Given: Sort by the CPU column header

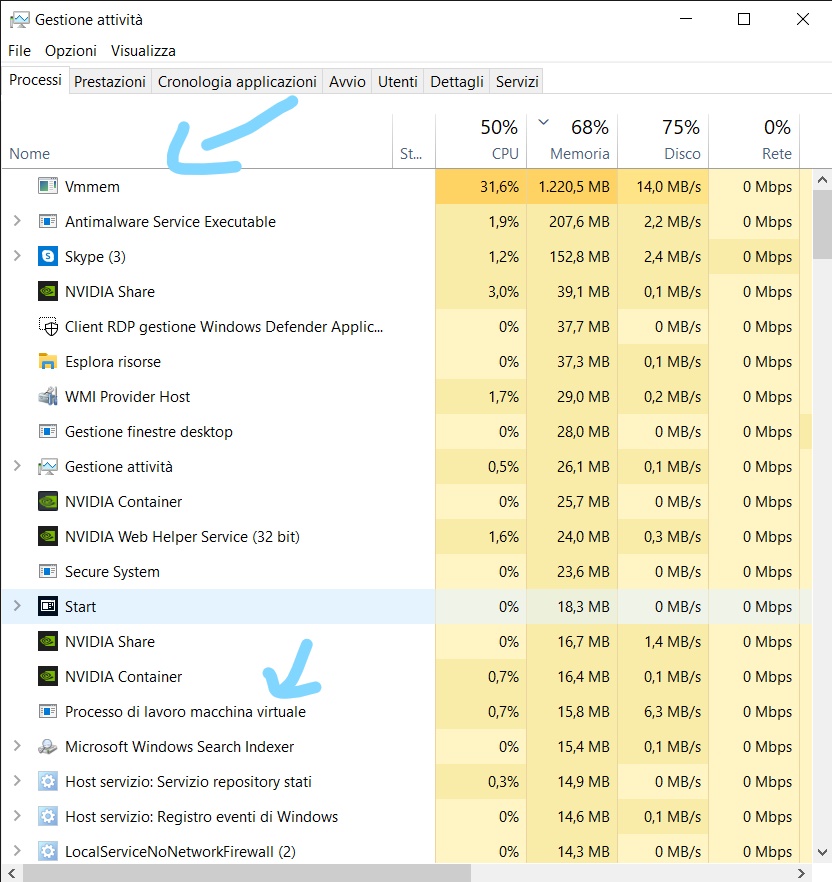Looking at the screenshot, I should (481, 141).
